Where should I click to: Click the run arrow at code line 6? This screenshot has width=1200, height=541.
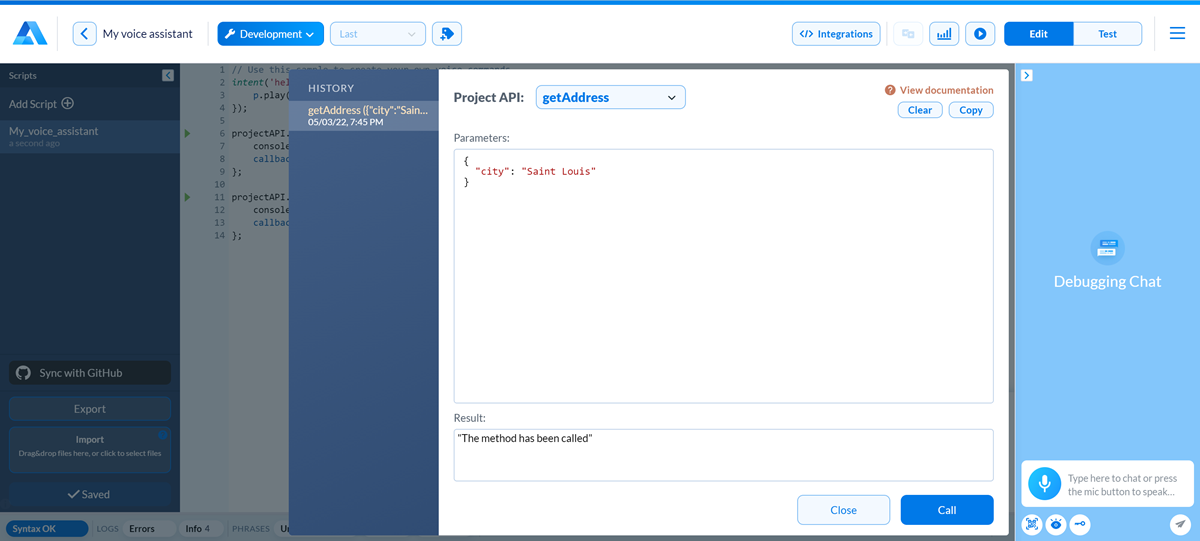tap(187, 133)
